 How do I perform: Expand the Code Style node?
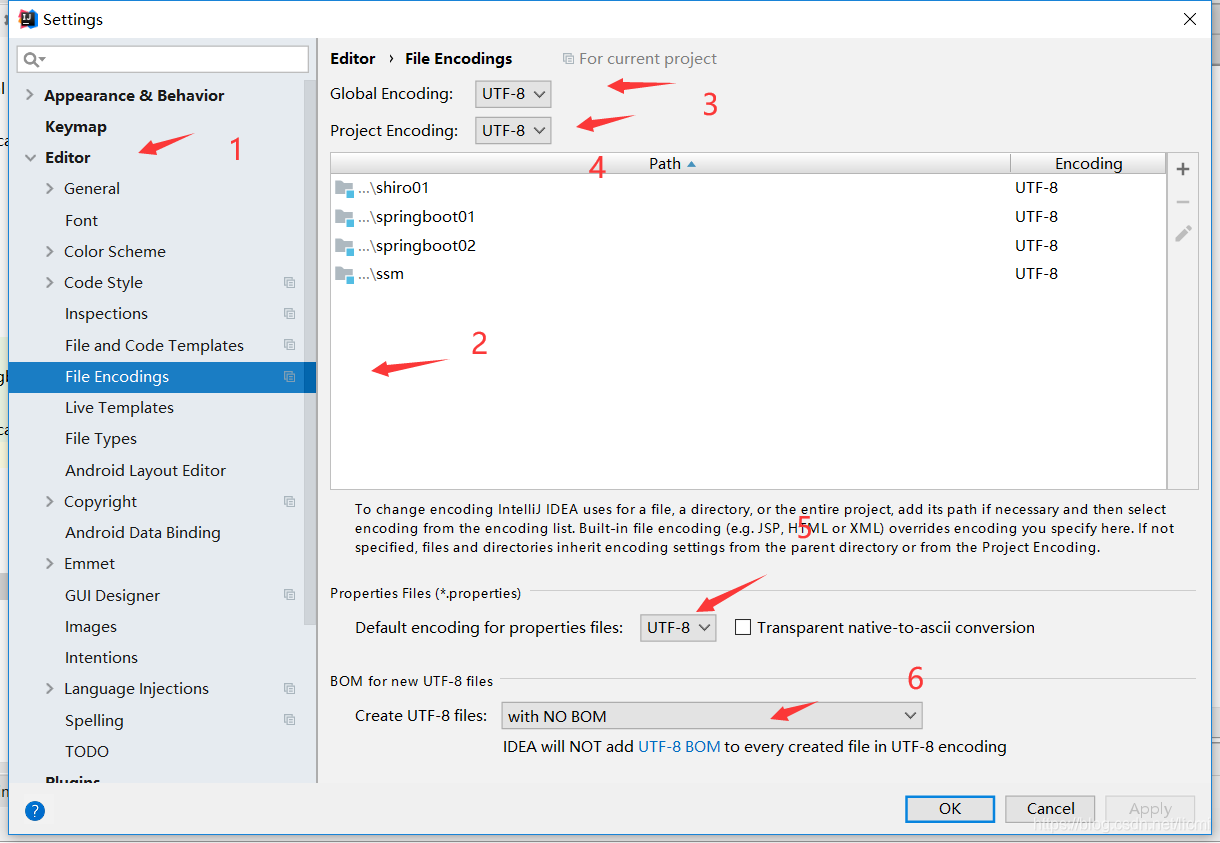click(x=50, y=283)
